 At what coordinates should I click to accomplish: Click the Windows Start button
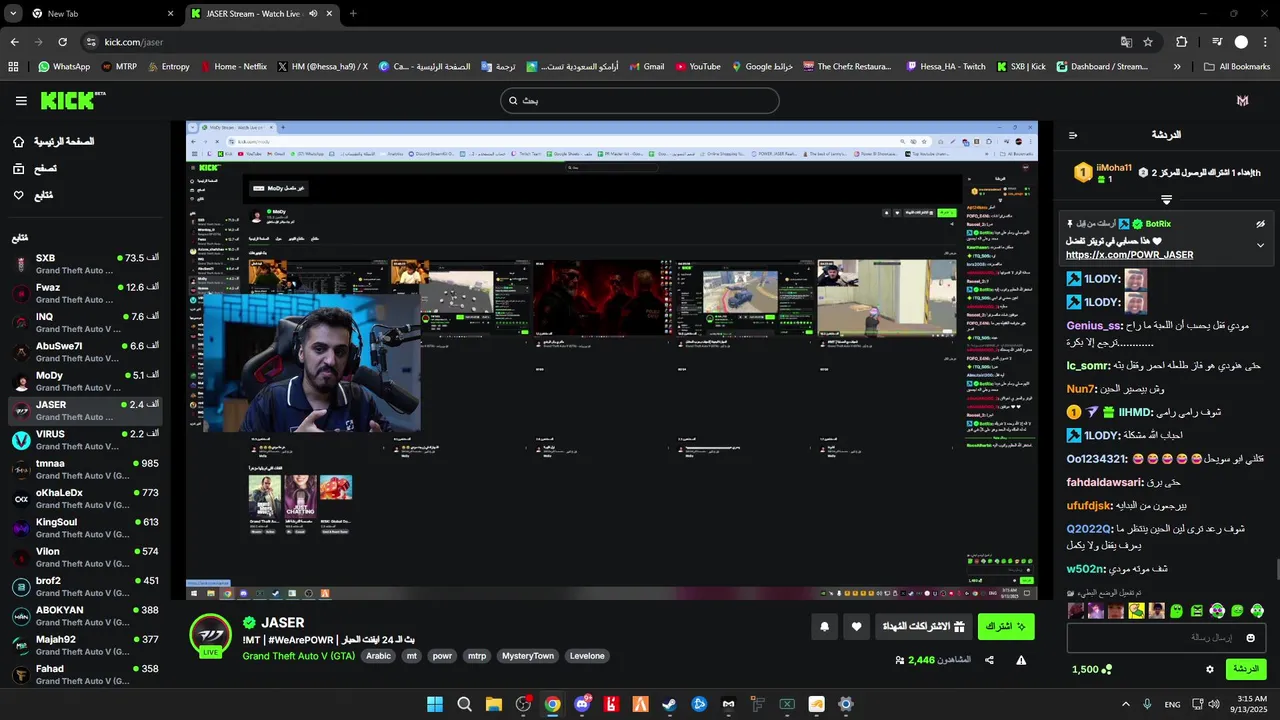pyautogui.click(x=435, y=704)
